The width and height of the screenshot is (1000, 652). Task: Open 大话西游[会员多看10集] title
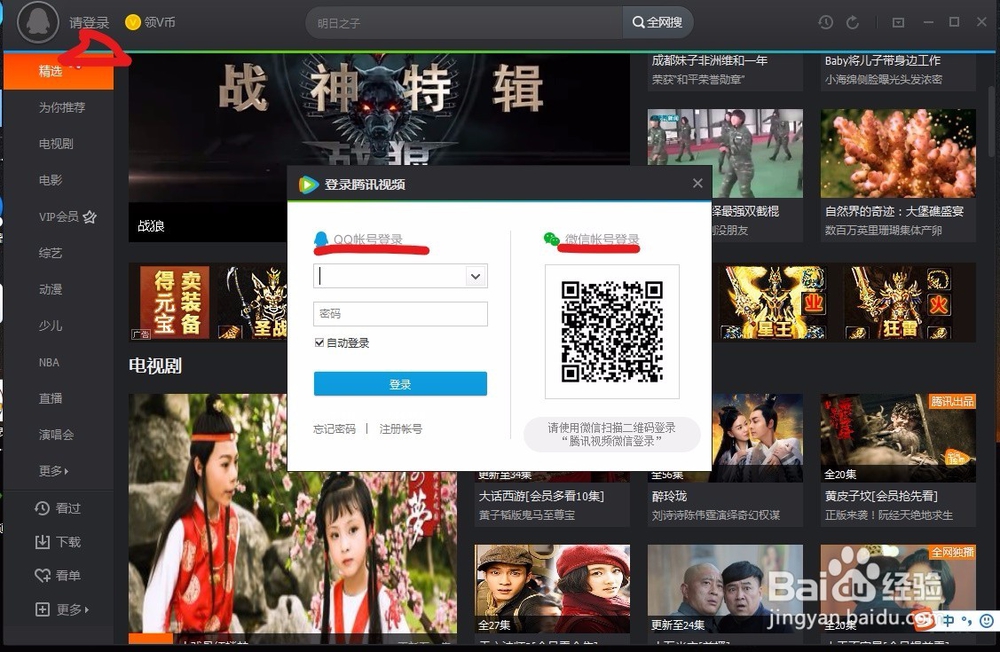(x=541, y=496)
